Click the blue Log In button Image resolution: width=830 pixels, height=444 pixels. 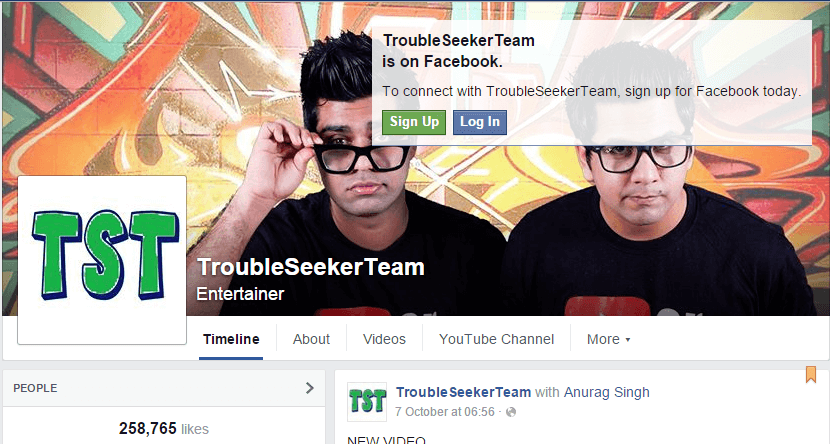pos(480,122)
